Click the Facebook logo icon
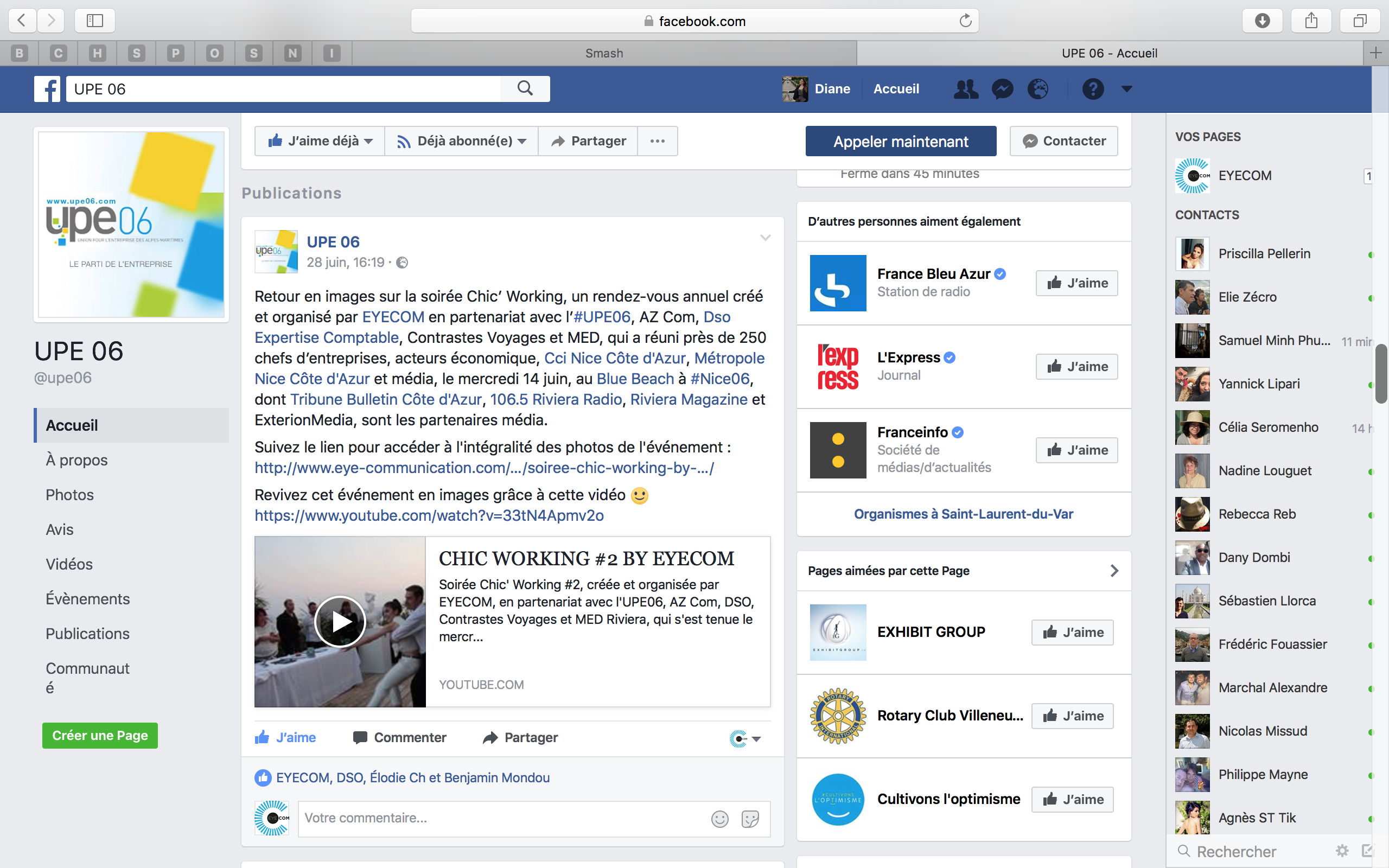This screenshot has width=1389, height=868. [x=47, y=89]
